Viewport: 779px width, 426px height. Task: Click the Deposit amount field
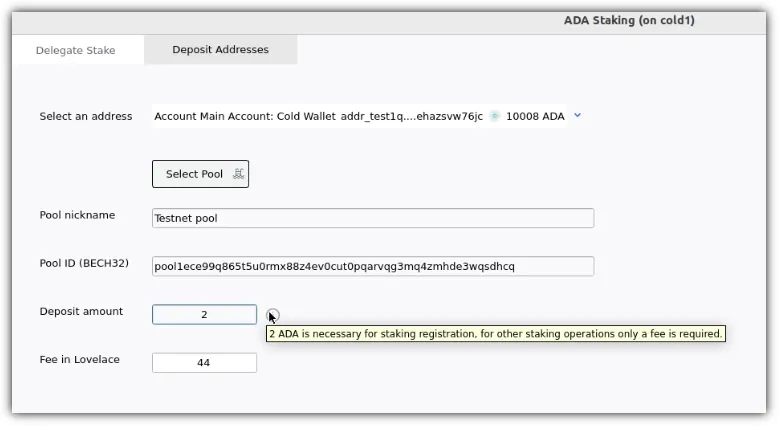coord(204,315)
